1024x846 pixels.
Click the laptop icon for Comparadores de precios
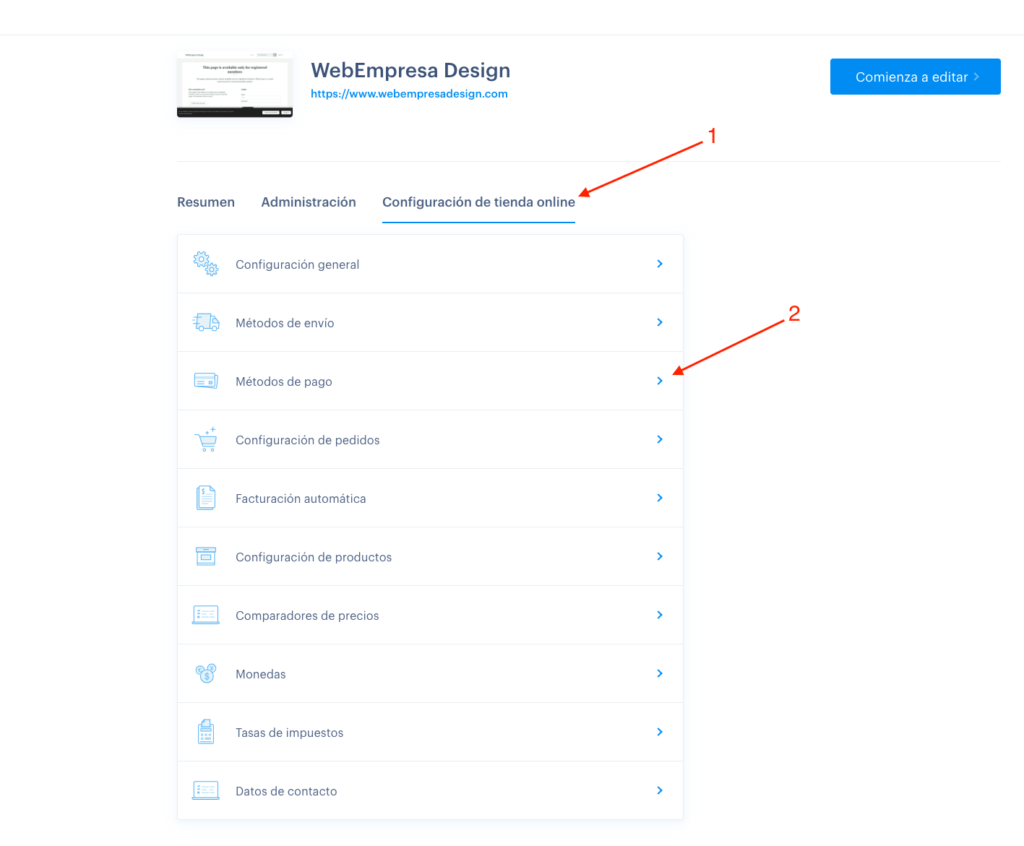coord(206,615)
